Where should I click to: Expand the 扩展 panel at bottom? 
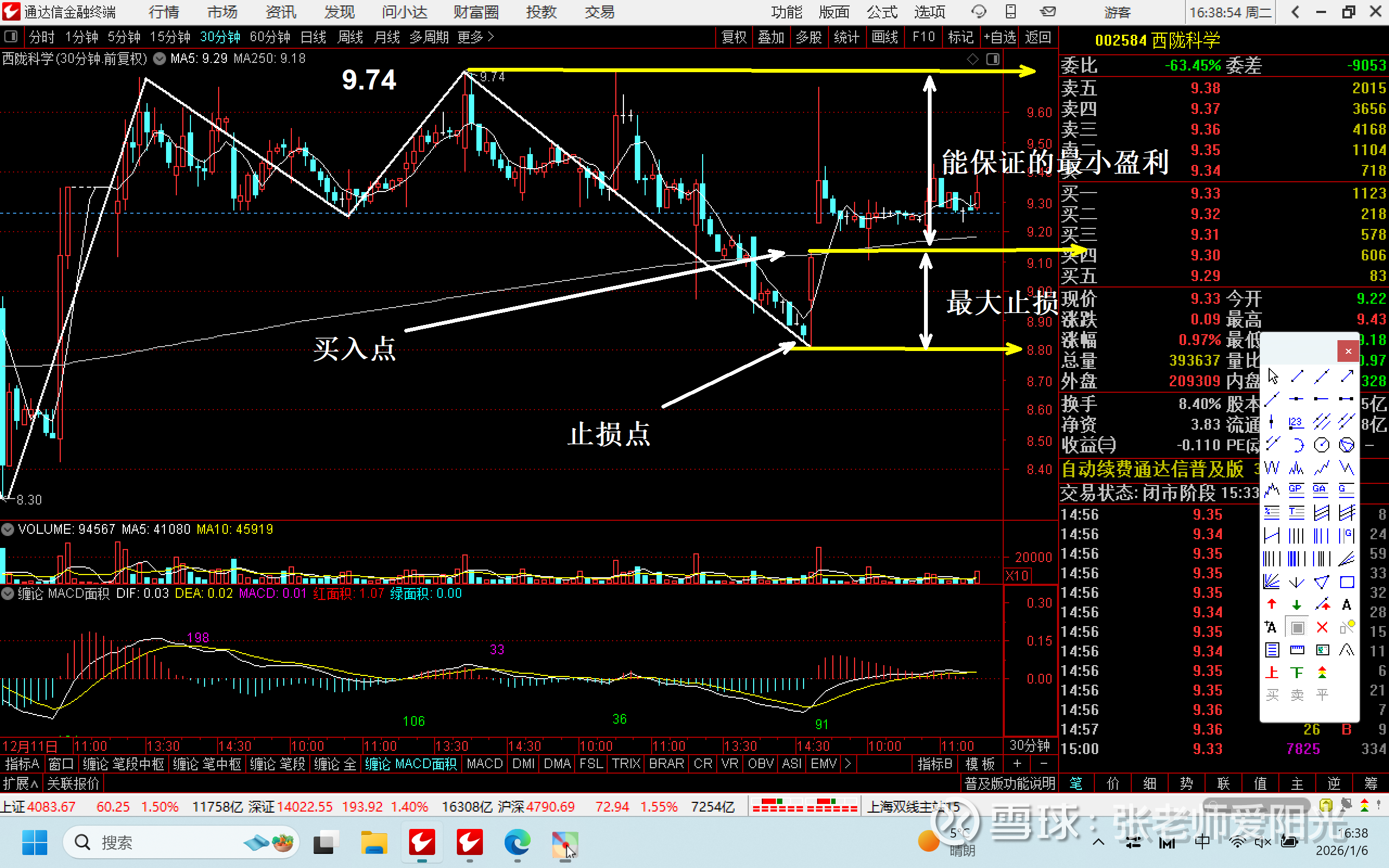pyautogui.click(x=20, y=783)
